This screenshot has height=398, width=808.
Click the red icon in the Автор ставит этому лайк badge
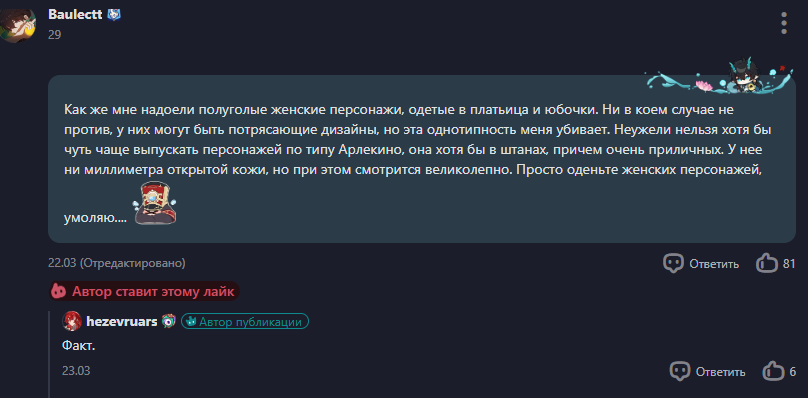point(59,292)
